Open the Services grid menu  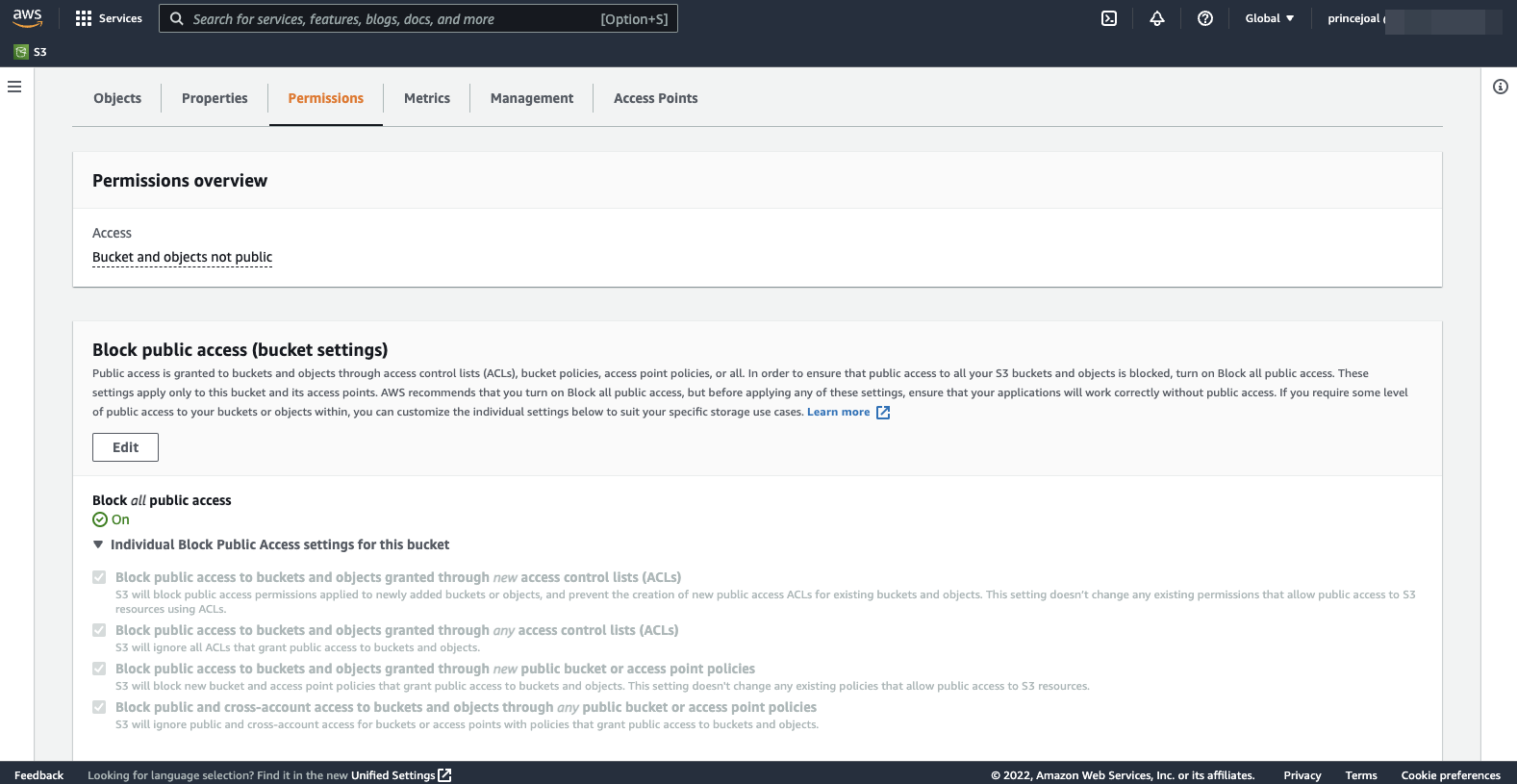109,18
